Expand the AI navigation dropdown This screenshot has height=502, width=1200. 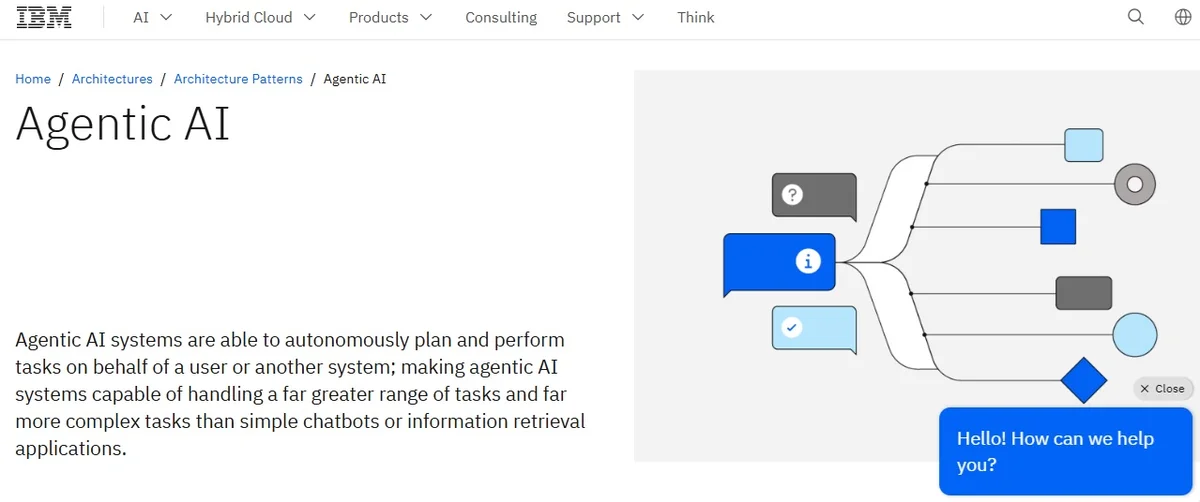[153, 17]
